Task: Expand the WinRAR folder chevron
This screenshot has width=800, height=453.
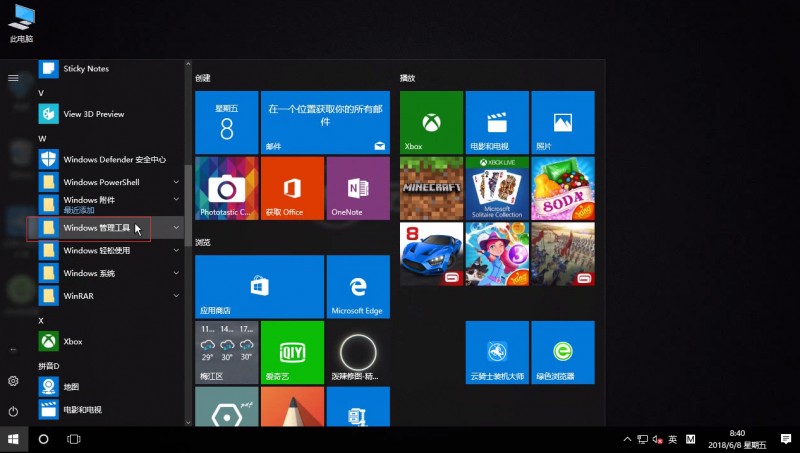Action: (176, 295)
